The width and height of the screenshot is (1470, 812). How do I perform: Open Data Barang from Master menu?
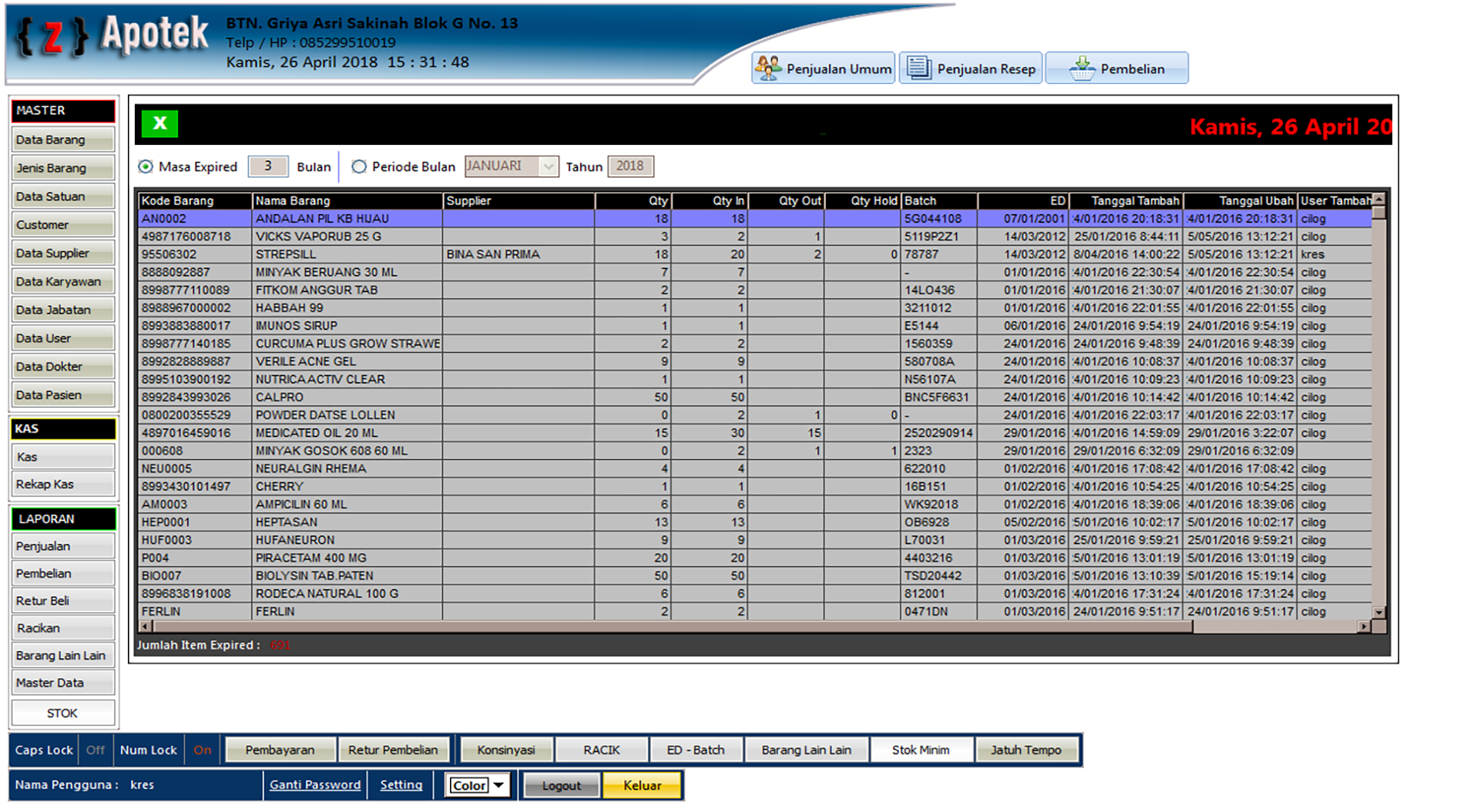[62, 139]
